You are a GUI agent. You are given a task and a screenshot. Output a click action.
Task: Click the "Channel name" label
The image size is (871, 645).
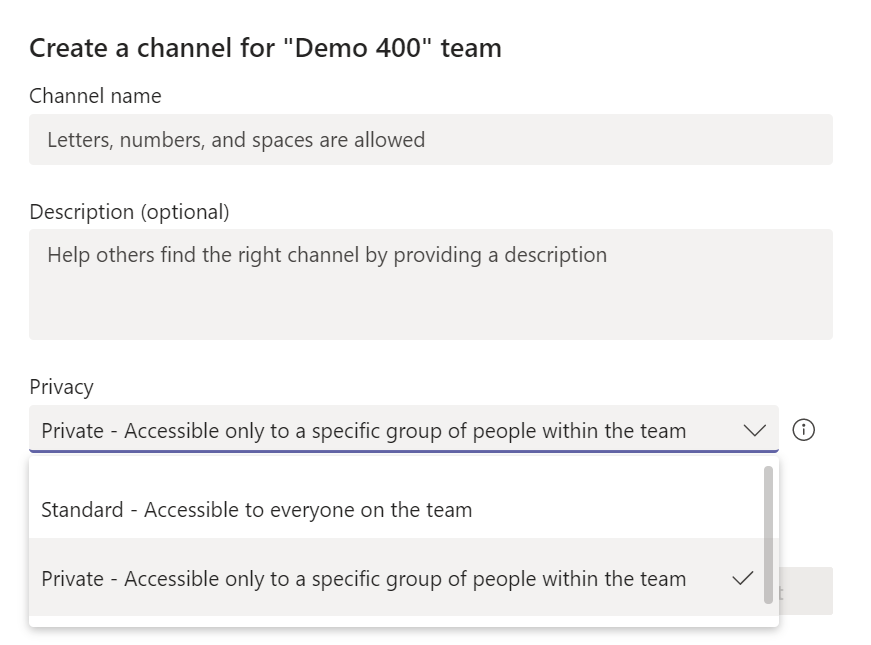coord(96,96)
